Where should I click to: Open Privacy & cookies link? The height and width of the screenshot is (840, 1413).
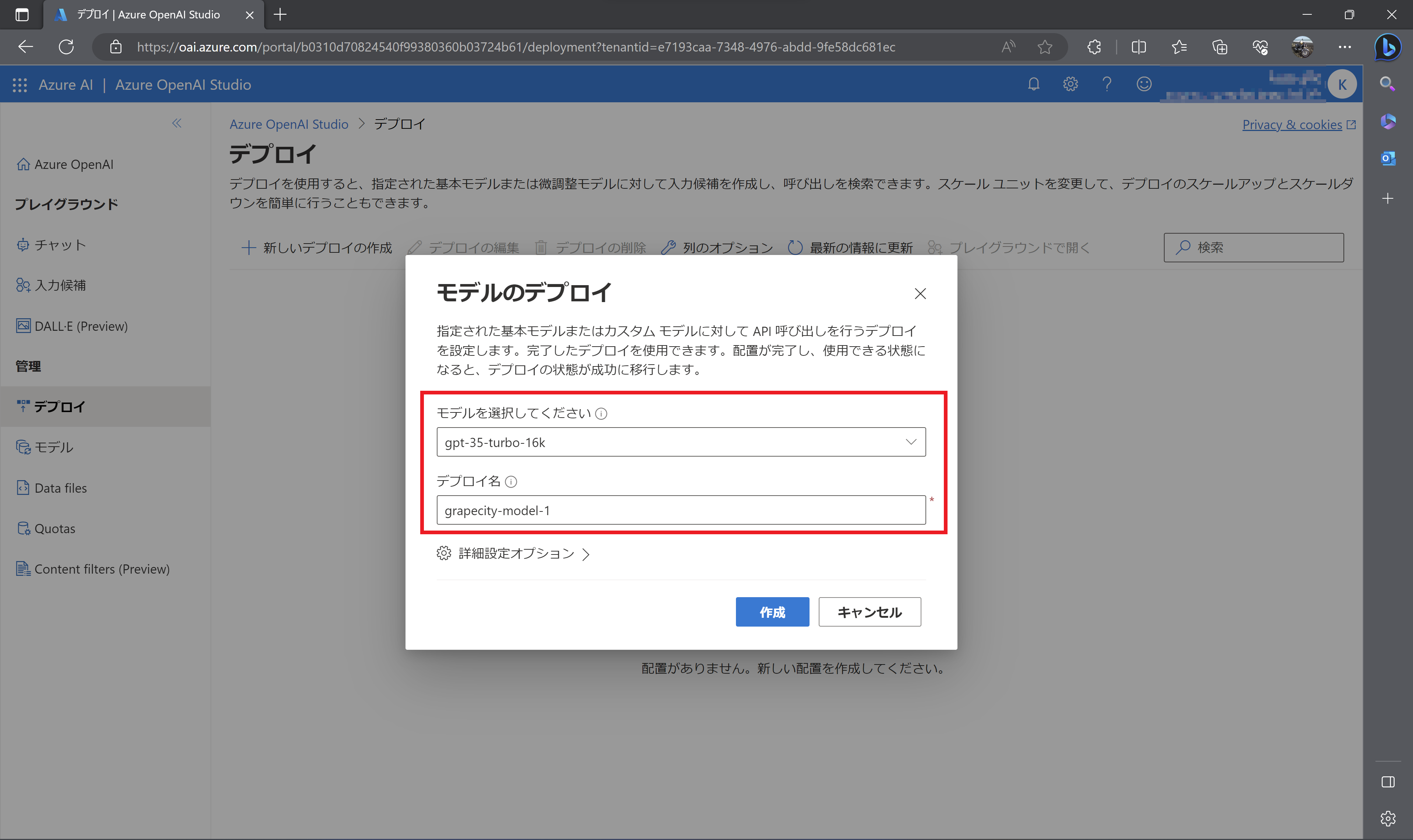pos(1299,124)
